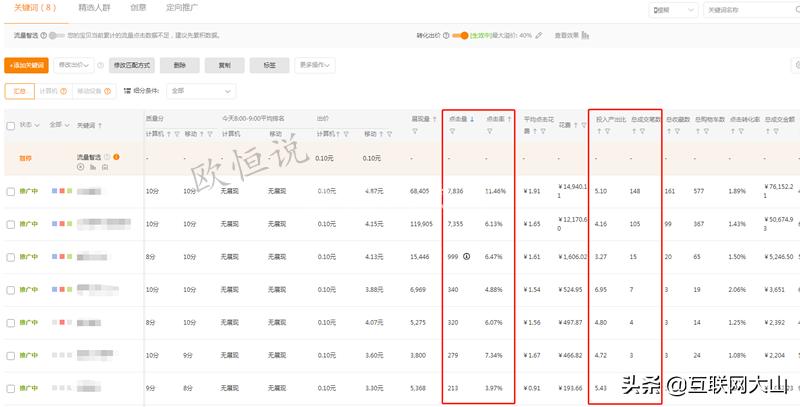The image size is (800, 407).
Task: Select the 汇总 device tab
Action: coord(19,91)
